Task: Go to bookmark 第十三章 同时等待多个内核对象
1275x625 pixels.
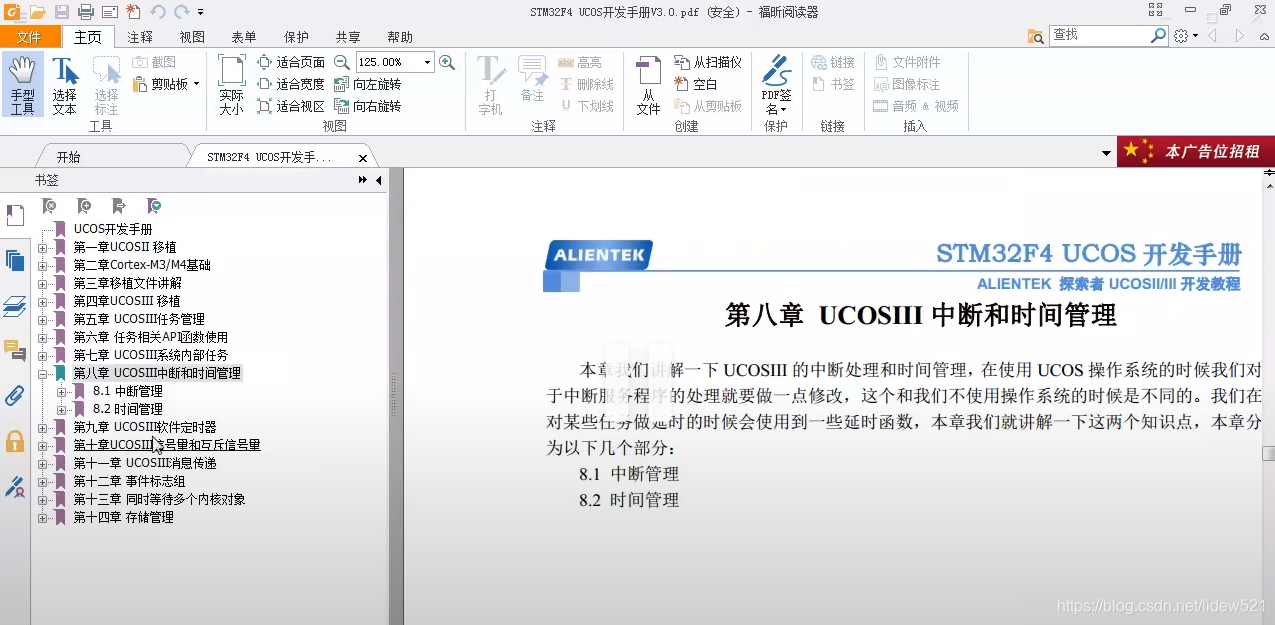Action: (x=159, y=499)
